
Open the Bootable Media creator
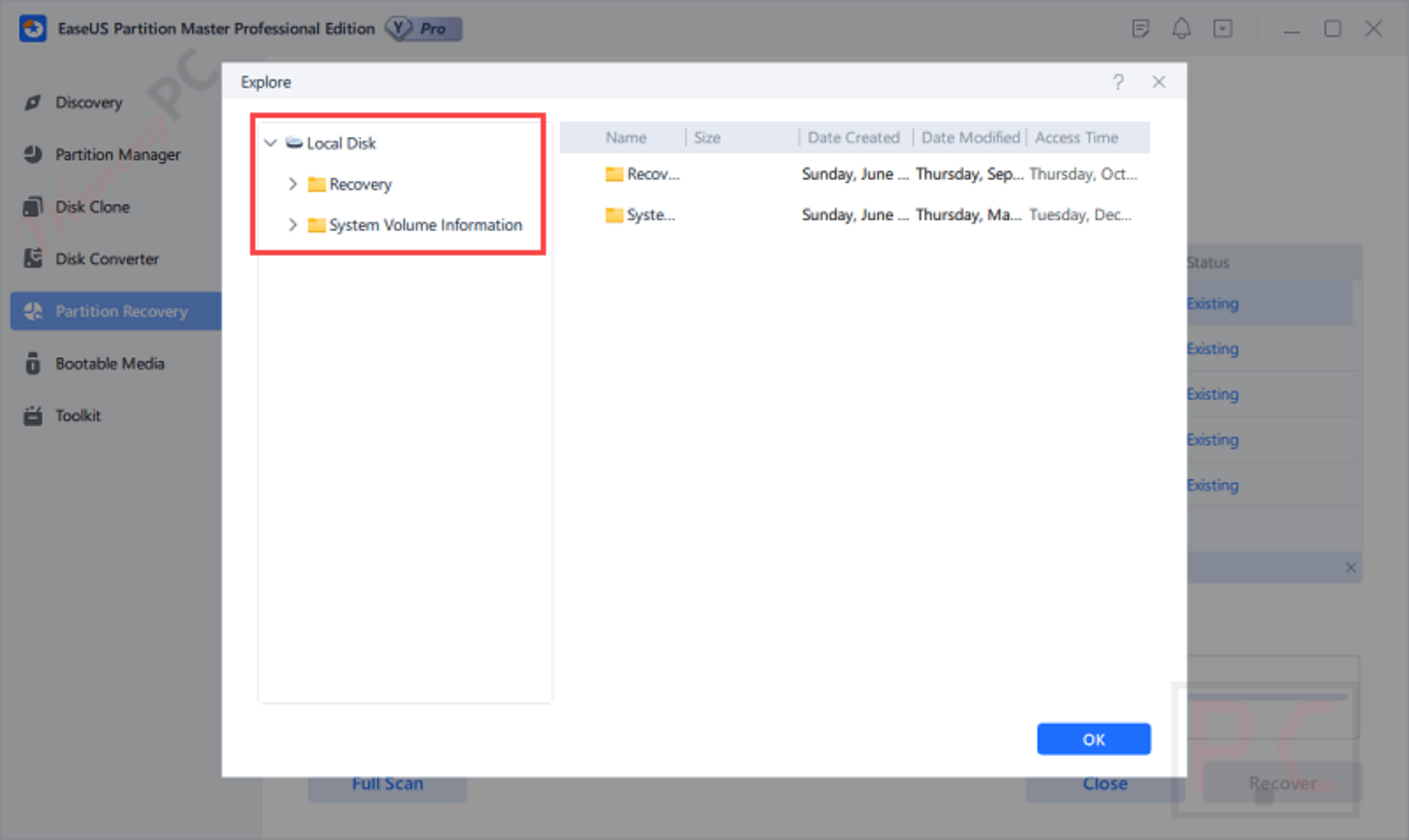click(x=110, y=363)
